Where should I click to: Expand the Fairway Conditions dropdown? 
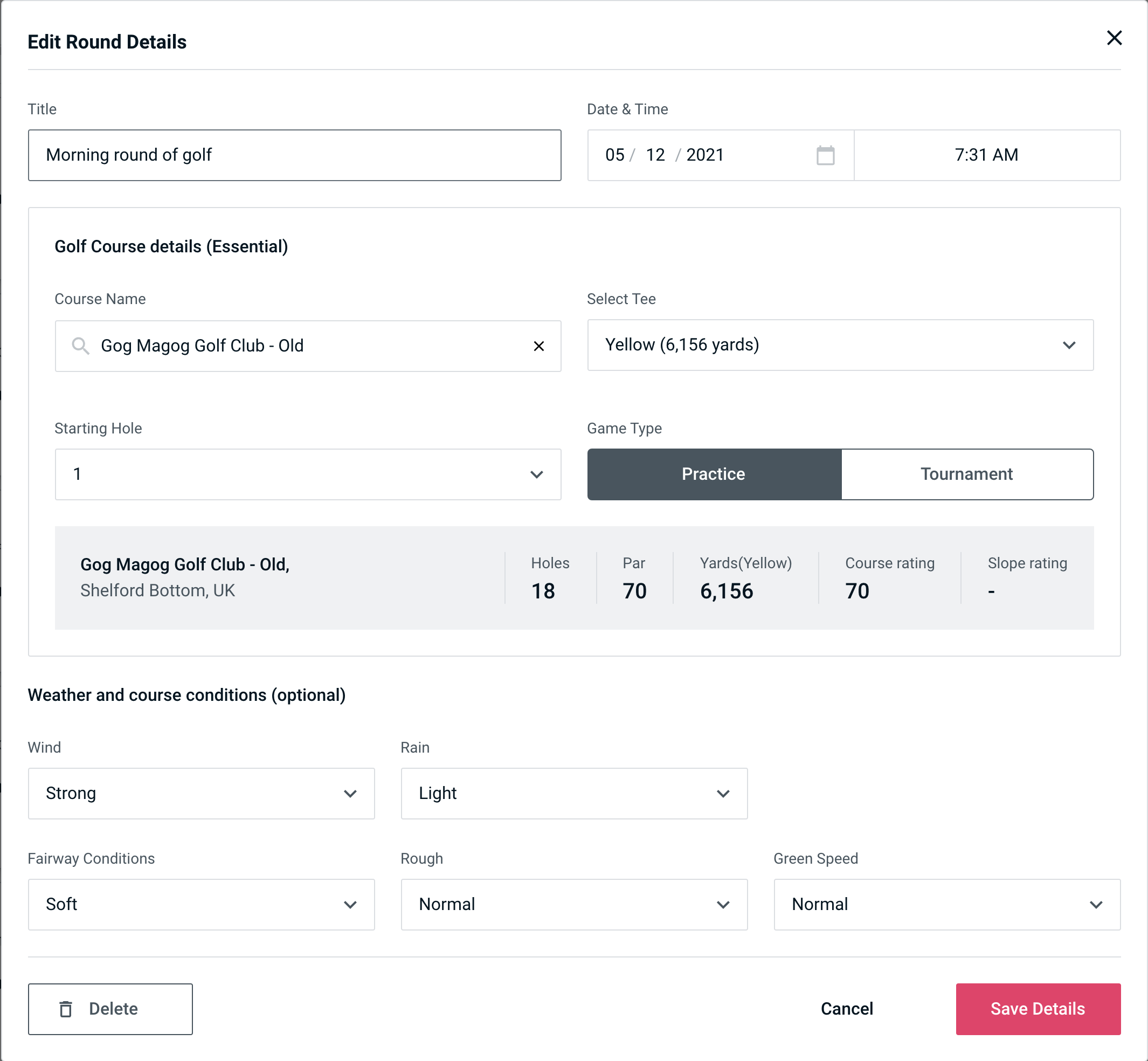click(x=201, y=904)
